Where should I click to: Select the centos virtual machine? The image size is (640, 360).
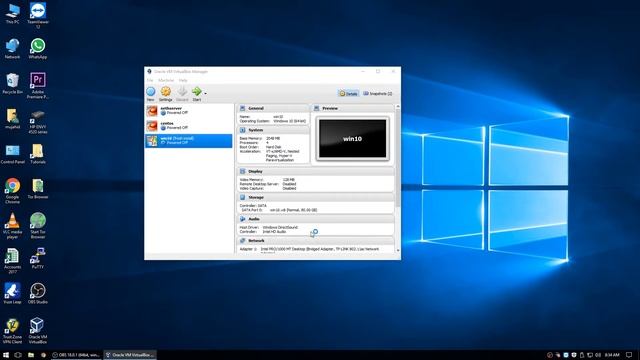point(189,126)
